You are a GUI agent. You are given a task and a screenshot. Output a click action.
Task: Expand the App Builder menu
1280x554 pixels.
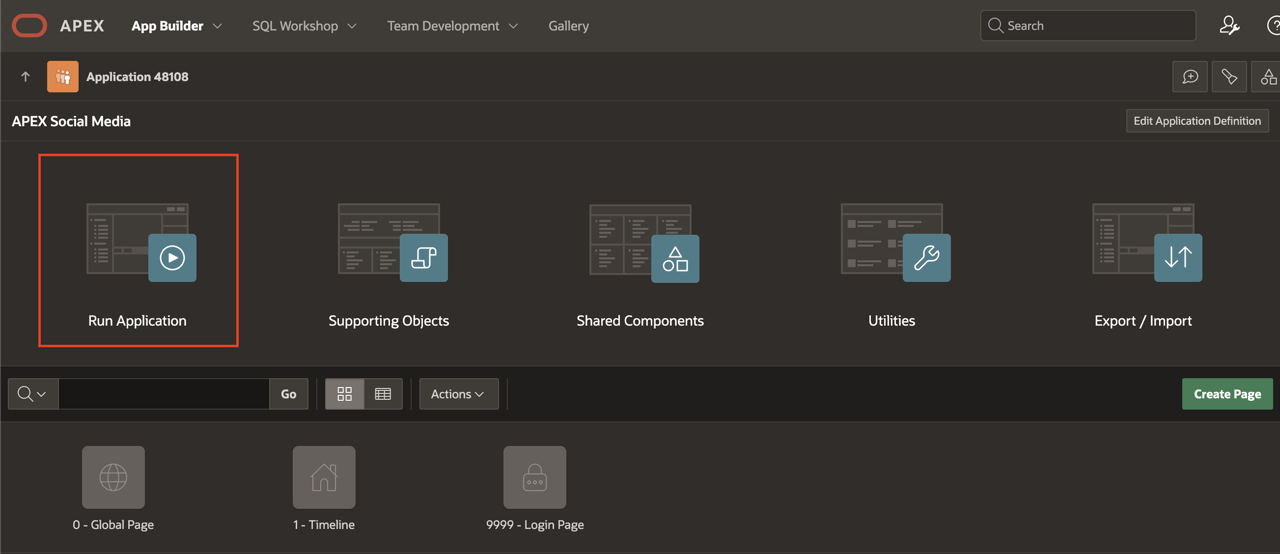177,26
